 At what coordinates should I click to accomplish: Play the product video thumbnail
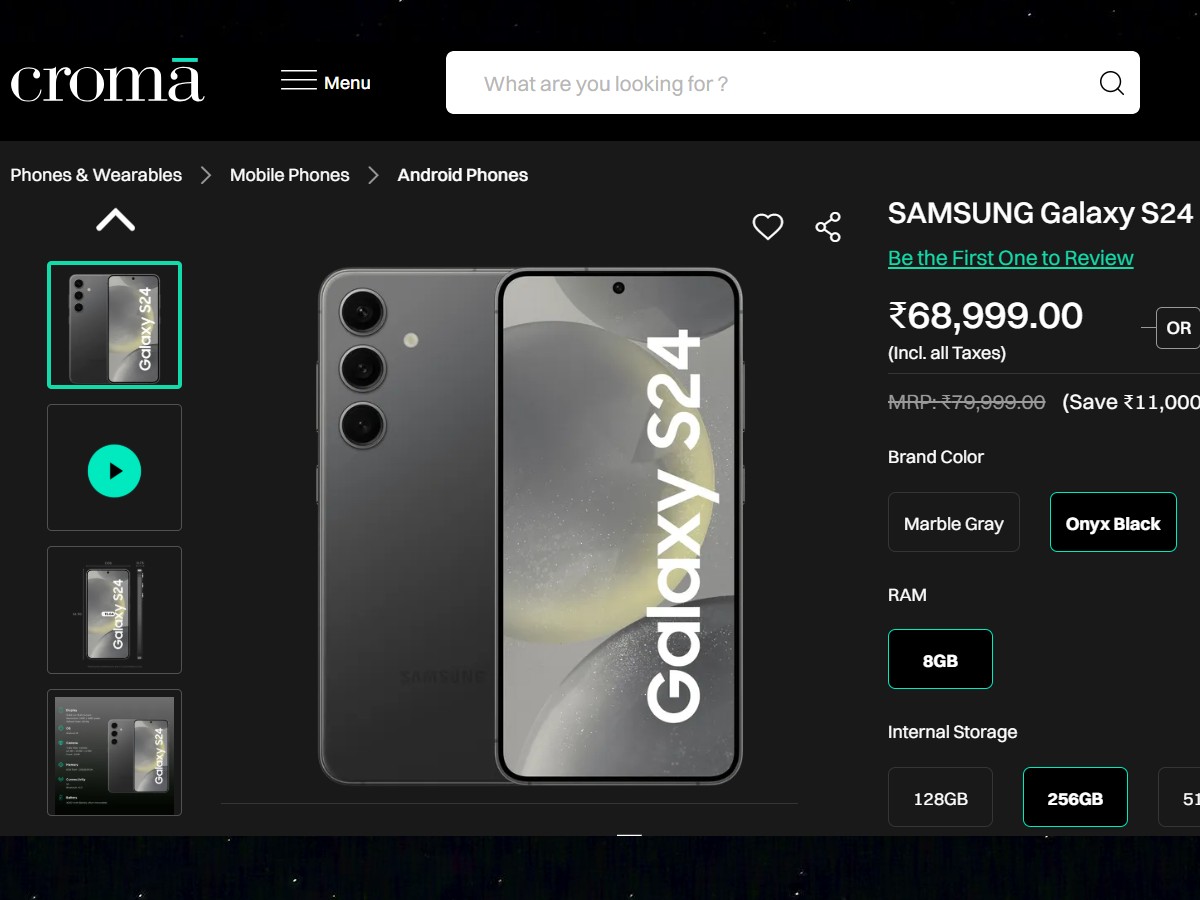[115, 471]
